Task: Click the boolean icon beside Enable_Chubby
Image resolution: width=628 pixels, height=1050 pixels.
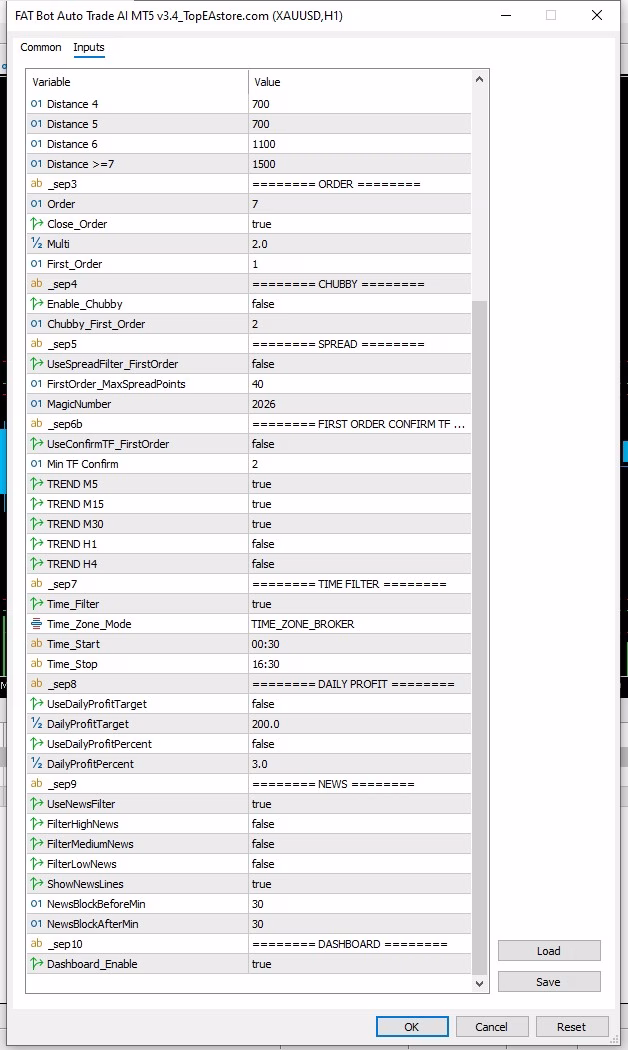Action: pyautogui.click(x=36, y=304)
